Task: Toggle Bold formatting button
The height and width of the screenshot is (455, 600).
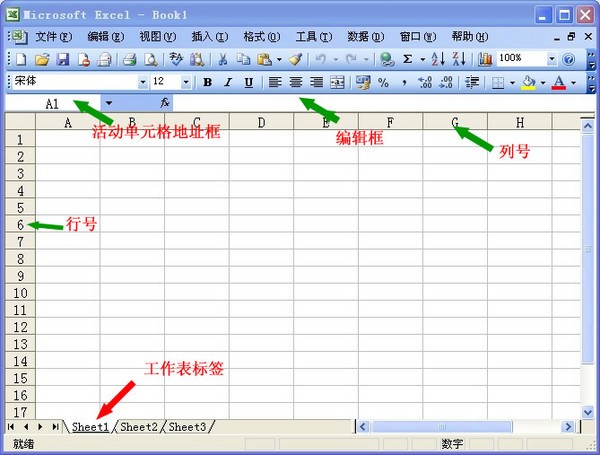Action: (x=207, y=82)
